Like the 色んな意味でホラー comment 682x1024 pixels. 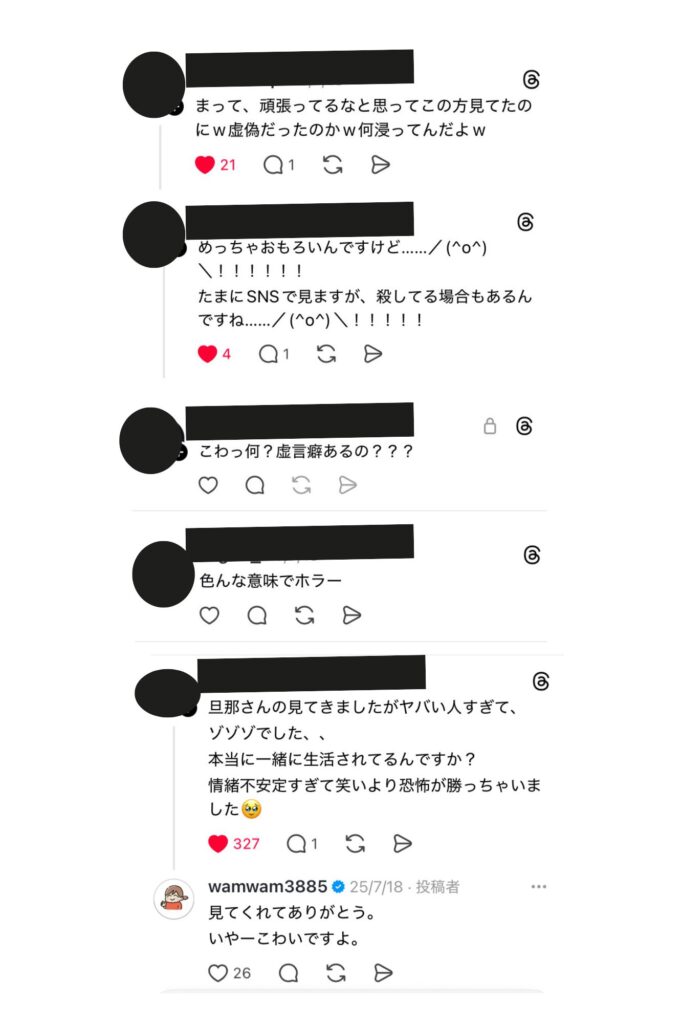pos(209,615)
